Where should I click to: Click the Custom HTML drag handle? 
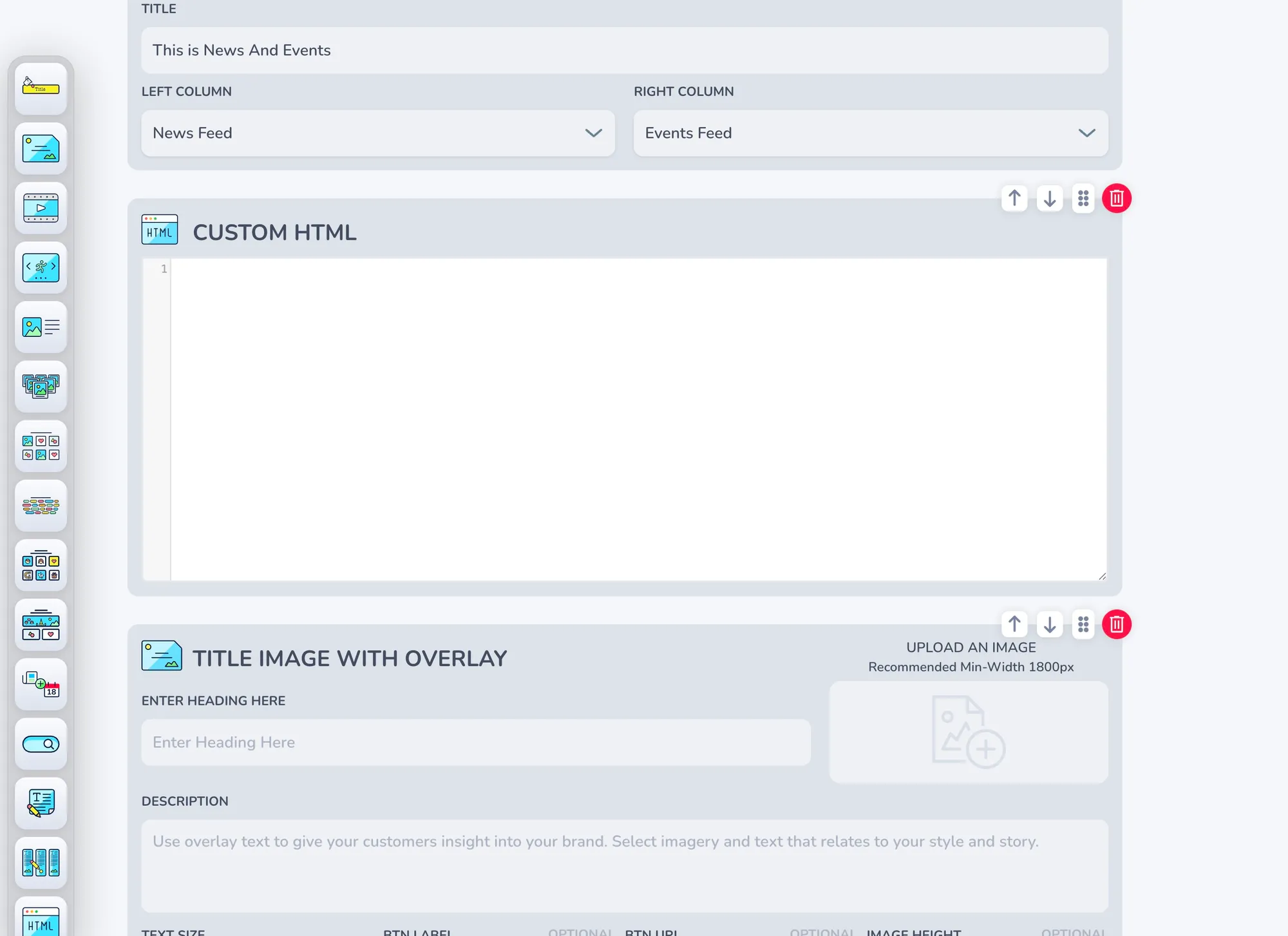coord(1083,198)
